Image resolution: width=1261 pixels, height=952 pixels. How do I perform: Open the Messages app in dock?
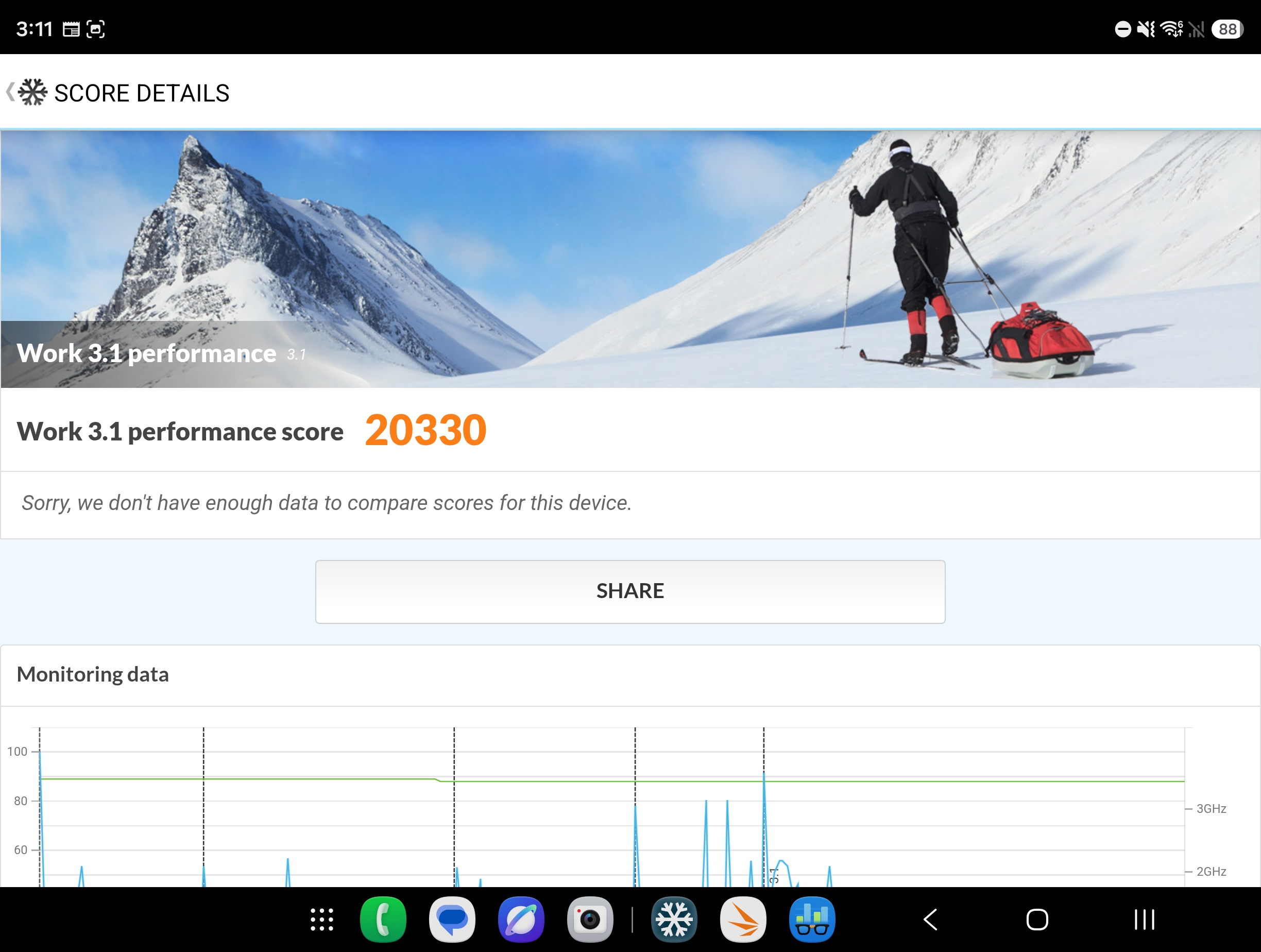point(452,920)
